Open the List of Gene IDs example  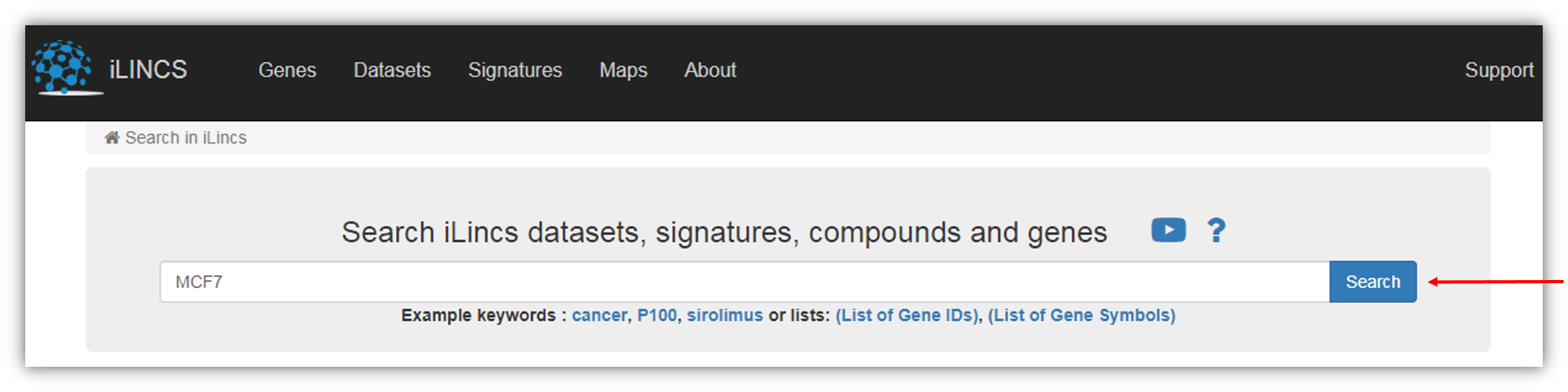click(907, 315)
